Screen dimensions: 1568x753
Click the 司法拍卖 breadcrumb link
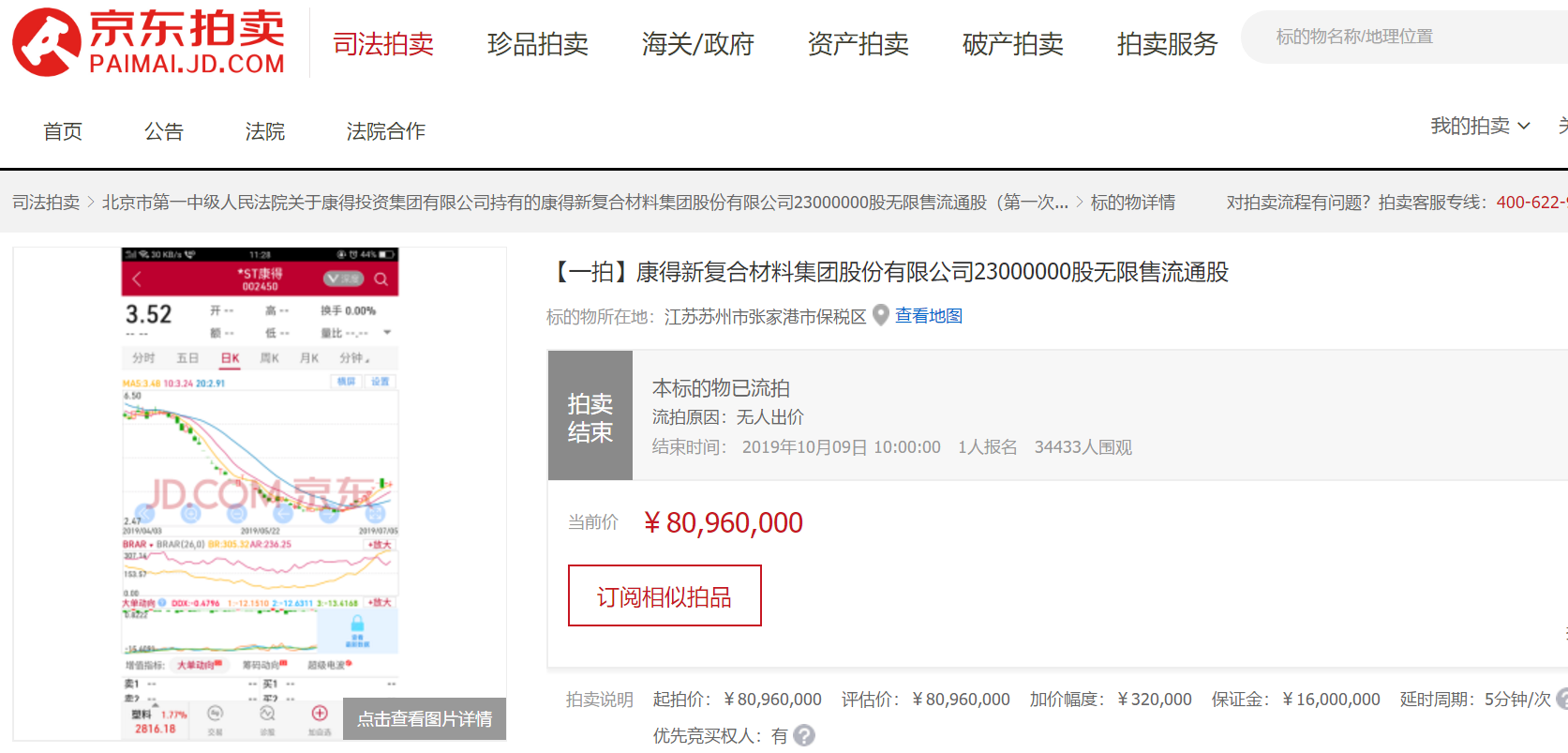[46, 203]
